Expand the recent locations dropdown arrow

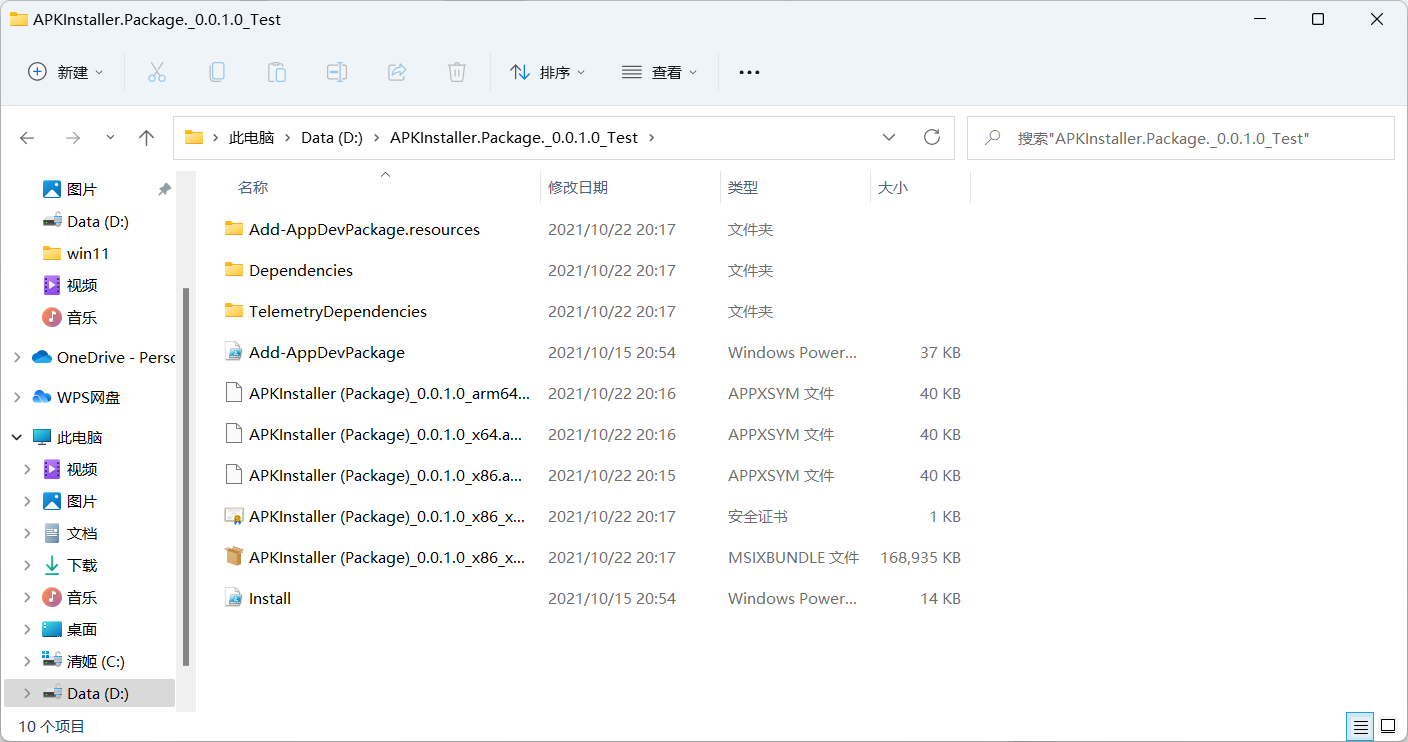[110, 138]
